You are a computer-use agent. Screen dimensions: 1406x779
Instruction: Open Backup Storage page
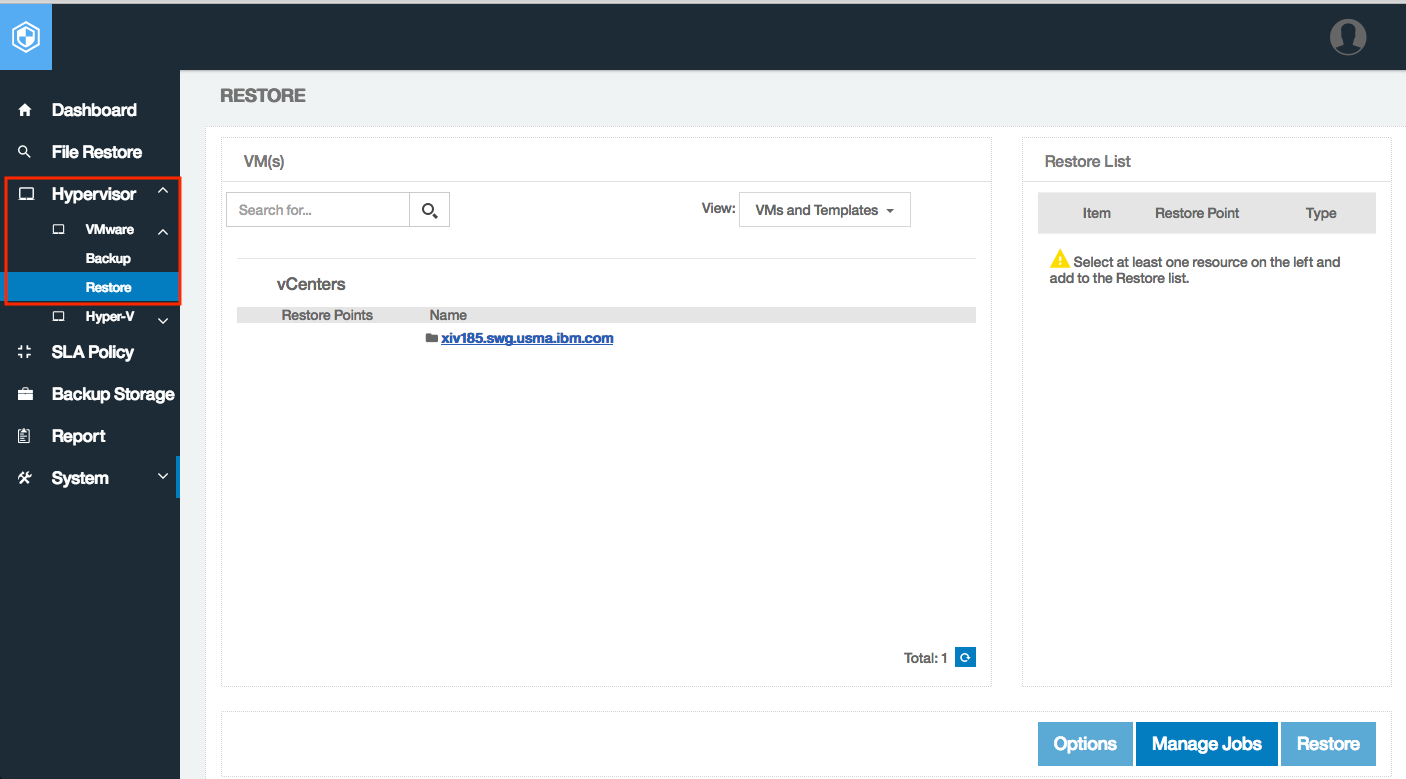[113, 394]
